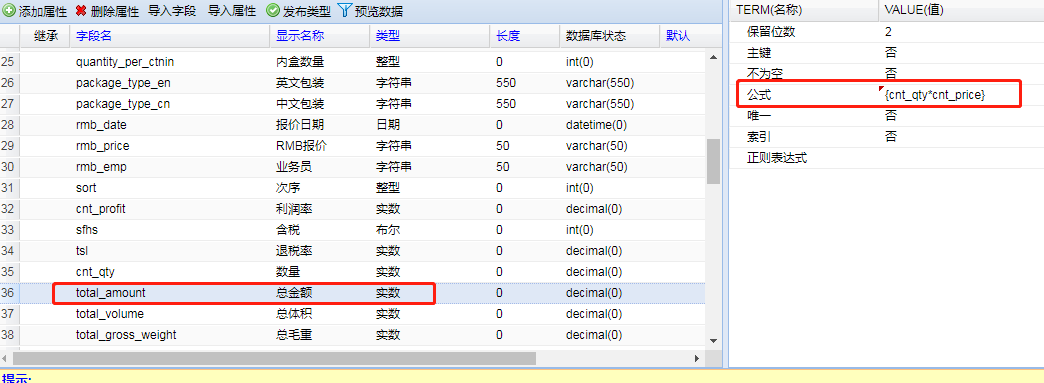Sort by the 字段名 column header
The height and width of the screenshot is (383, 1044).
coord(94,36)
